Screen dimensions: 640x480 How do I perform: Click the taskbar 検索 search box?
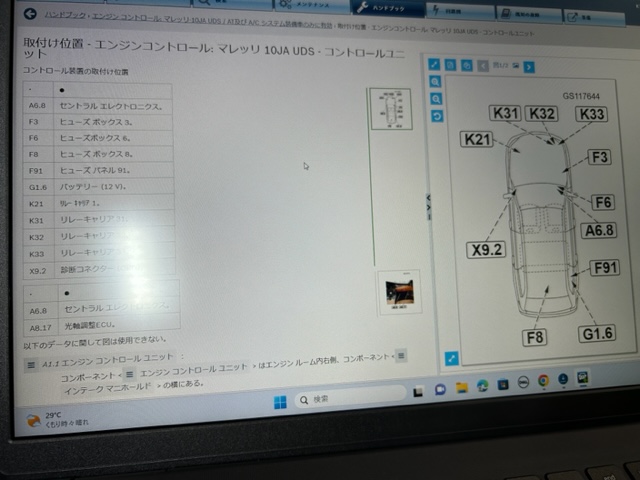tap(350, 398)
